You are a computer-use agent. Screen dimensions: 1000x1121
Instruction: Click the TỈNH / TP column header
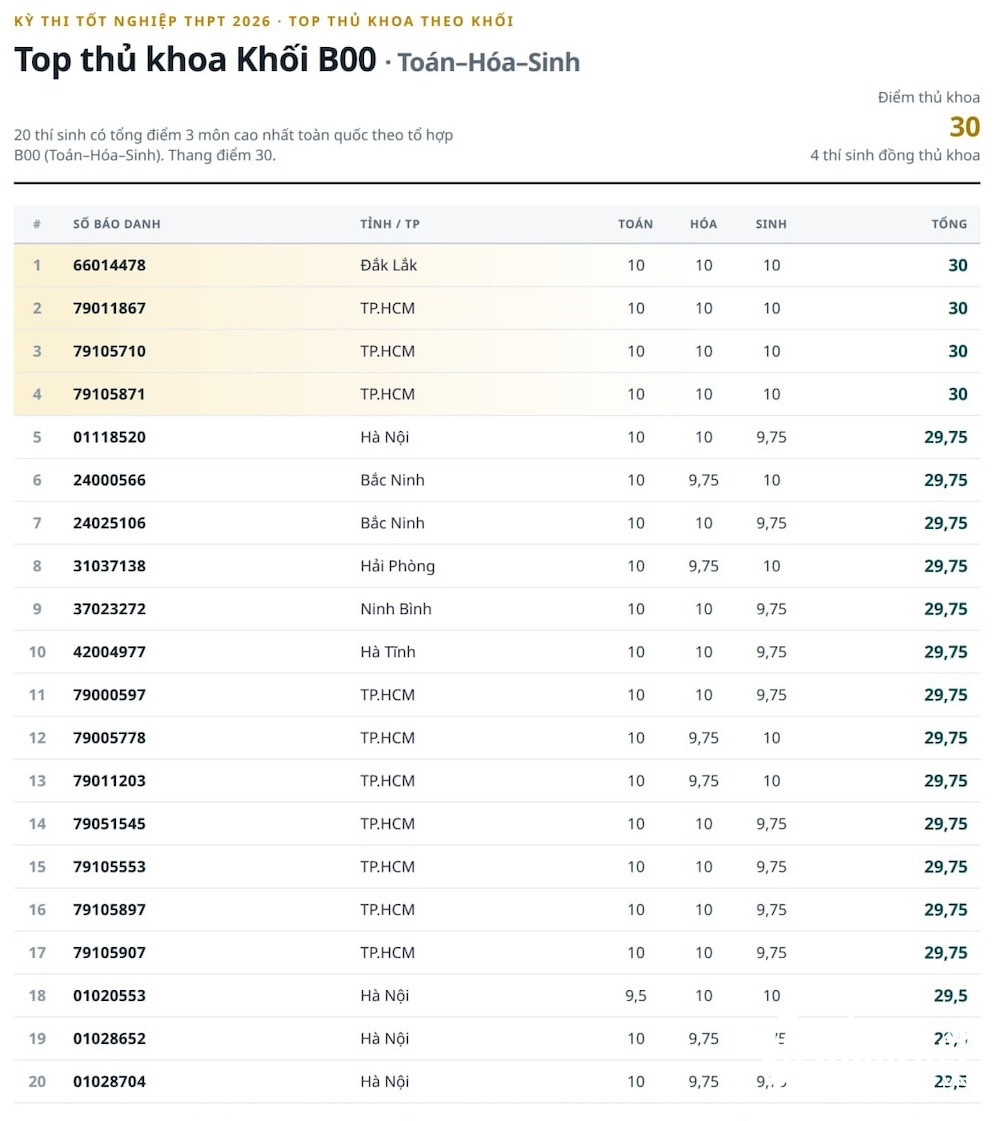pyautogui.click(x=390, y=224)
